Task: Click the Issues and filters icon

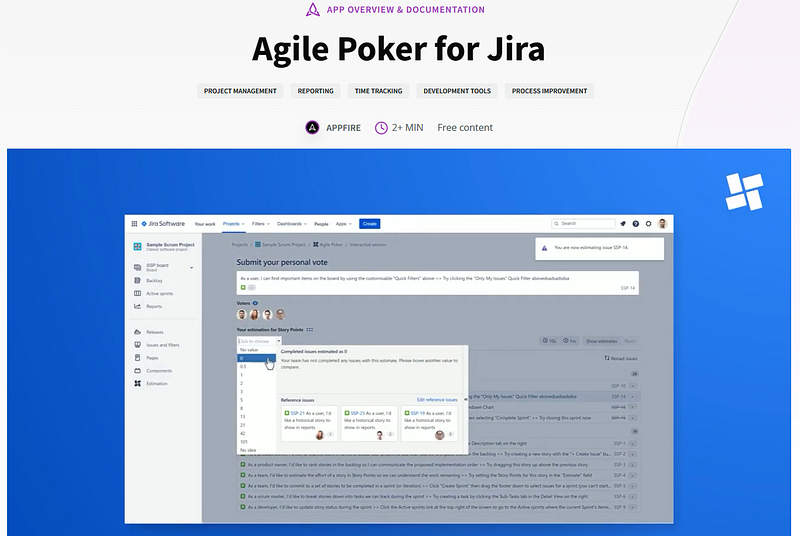Action: click(x=137, y=345)
